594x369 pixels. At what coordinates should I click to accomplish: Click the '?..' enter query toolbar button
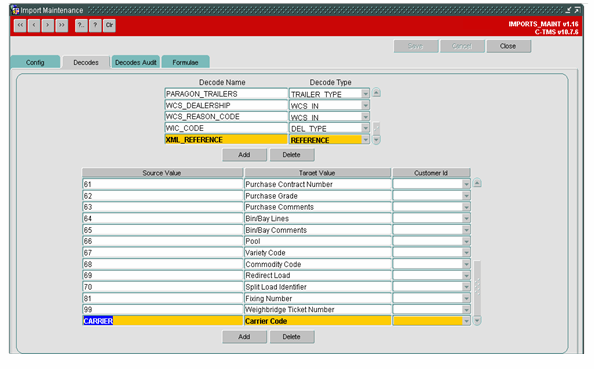[81, 25]
